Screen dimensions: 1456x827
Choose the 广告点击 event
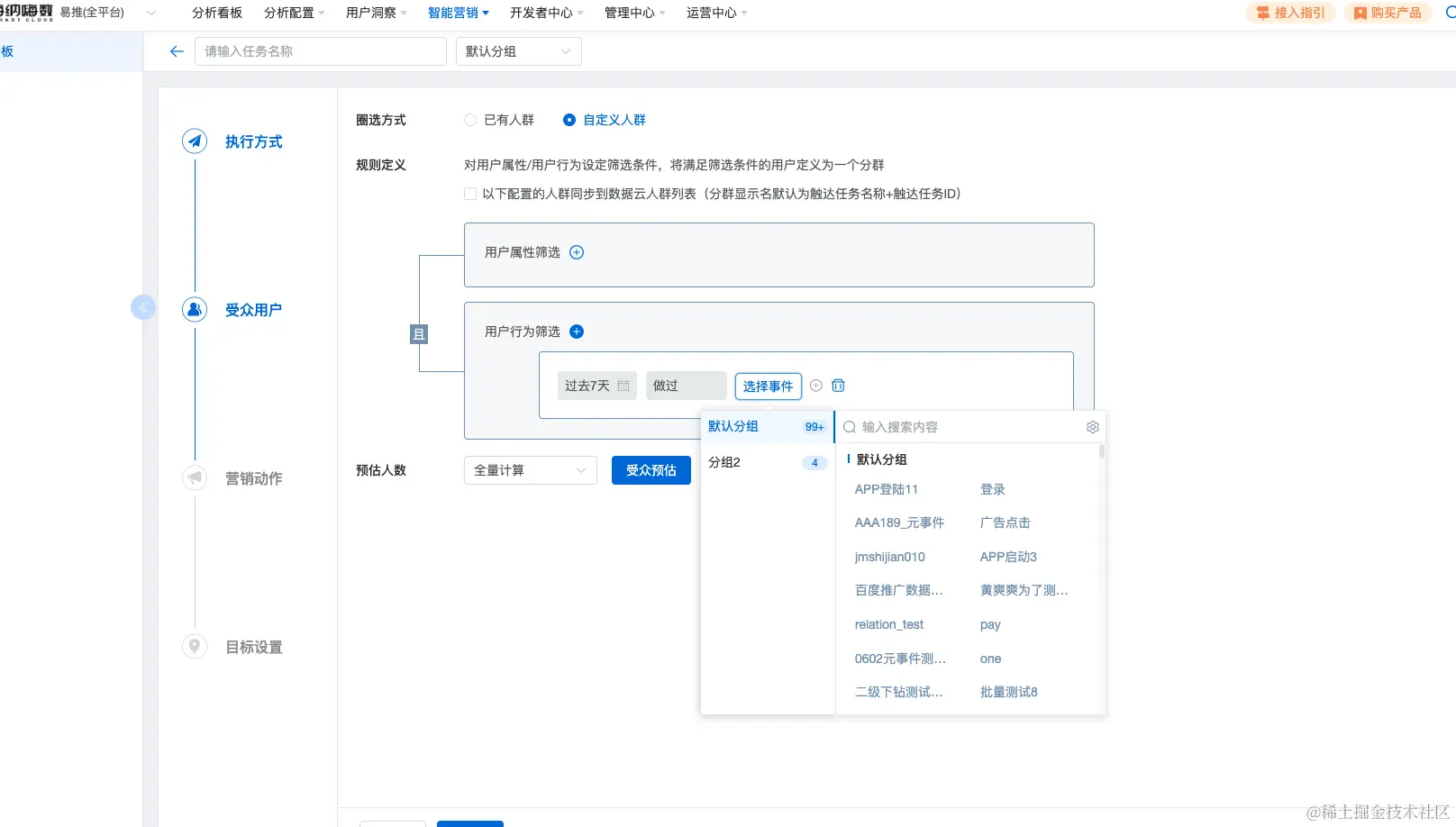1006,523
